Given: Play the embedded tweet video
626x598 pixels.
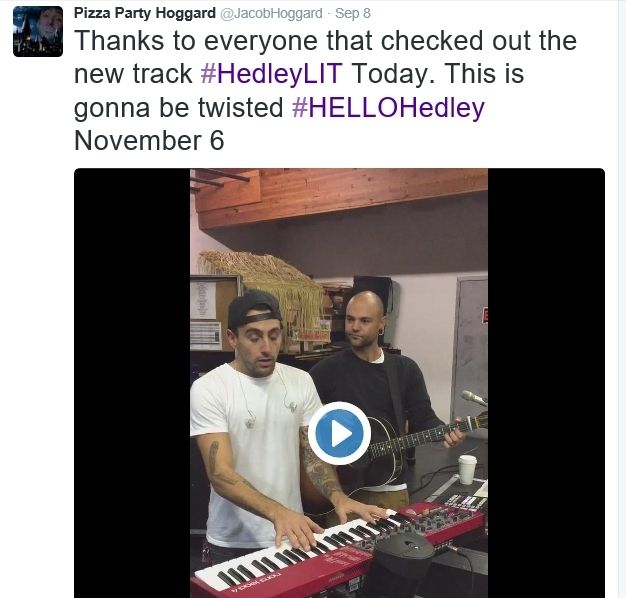Looking at the screenshot, I should tap(339, 433).
